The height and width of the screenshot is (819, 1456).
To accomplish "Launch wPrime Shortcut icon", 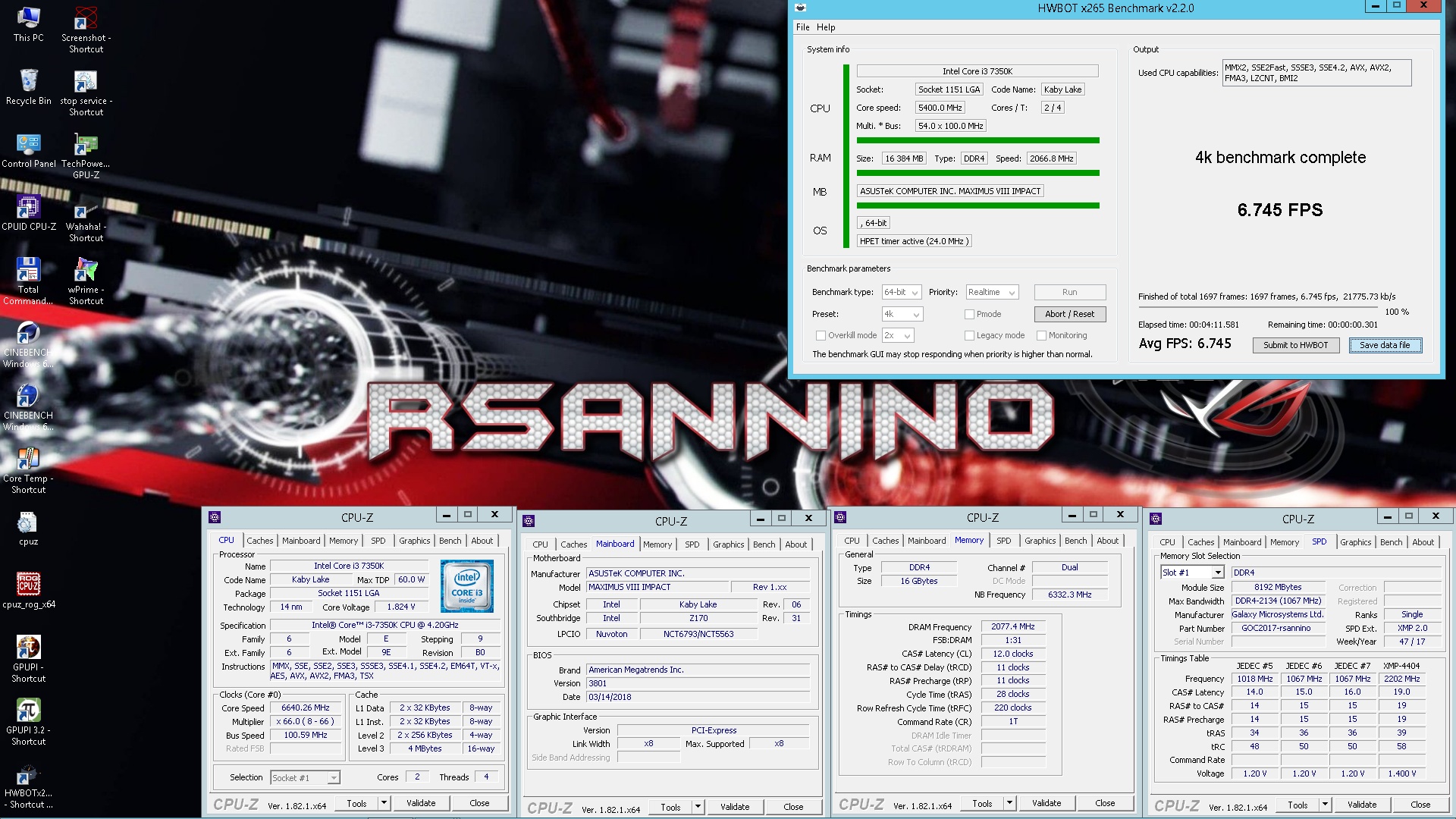I will click(86, 281).
